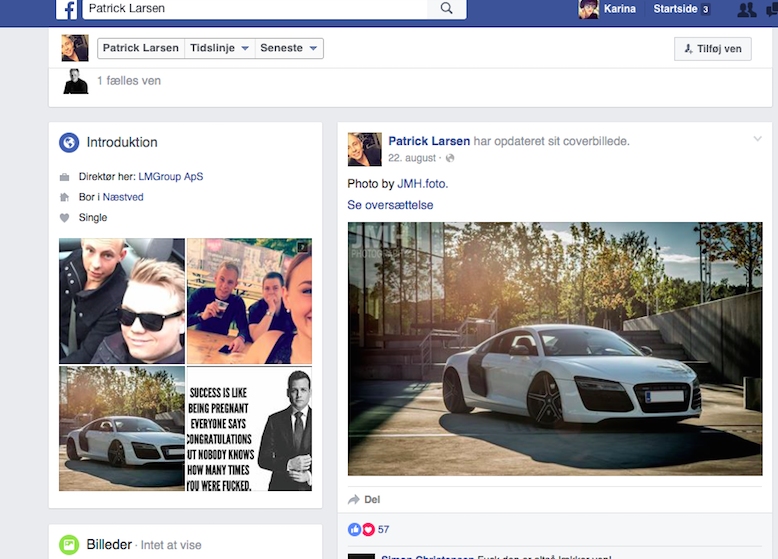Open Karina's profile picture icon
This screenshot has width=778, height=559.
pyautogui.click(x=588, y=9)
